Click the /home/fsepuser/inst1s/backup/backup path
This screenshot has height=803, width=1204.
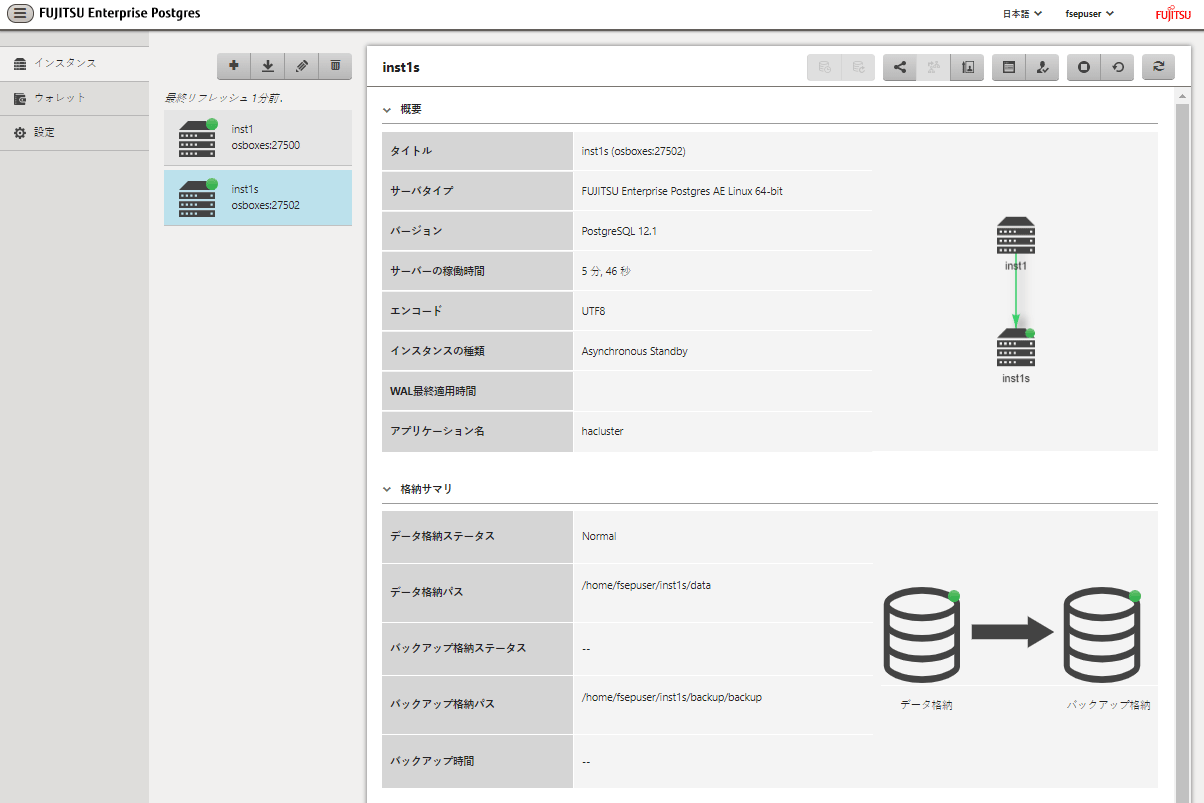pos(671,697)
